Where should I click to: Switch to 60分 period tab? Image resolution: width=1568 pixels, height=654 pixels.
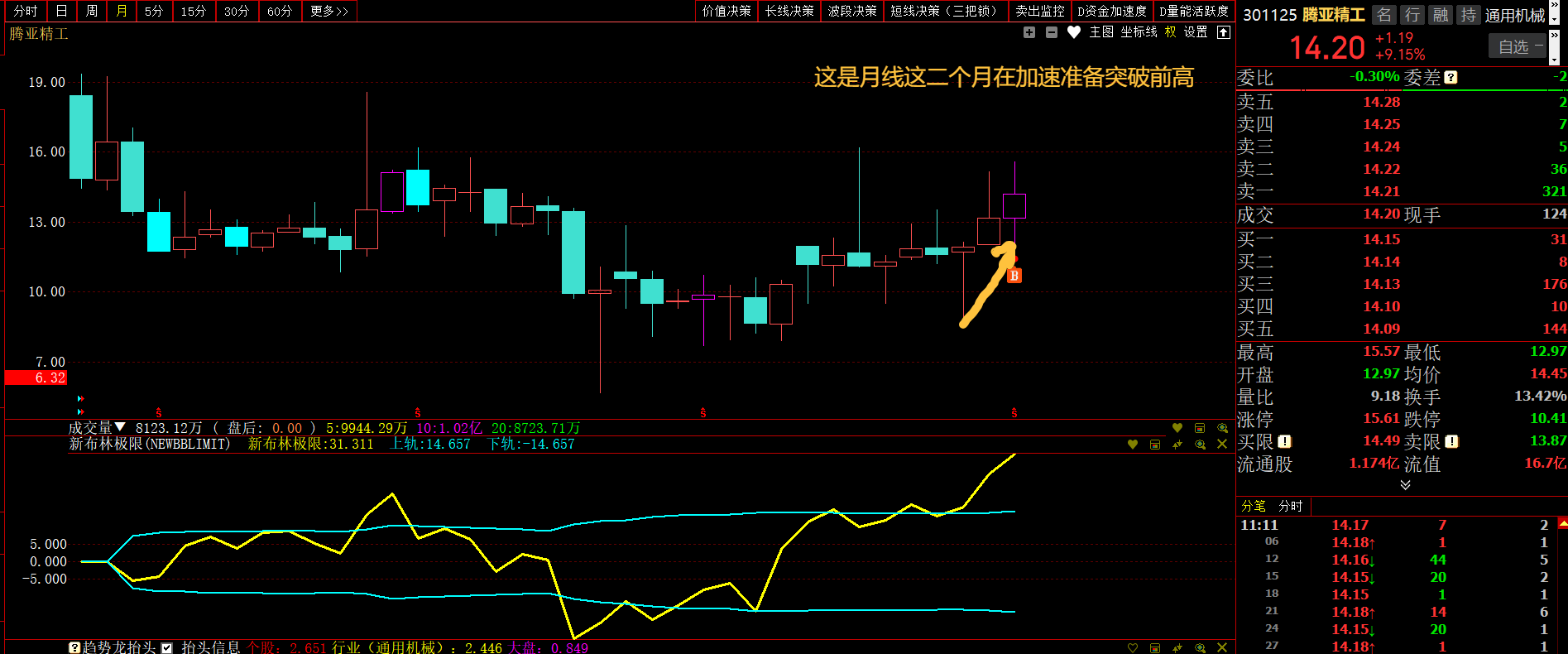click(x=280, y=12)
